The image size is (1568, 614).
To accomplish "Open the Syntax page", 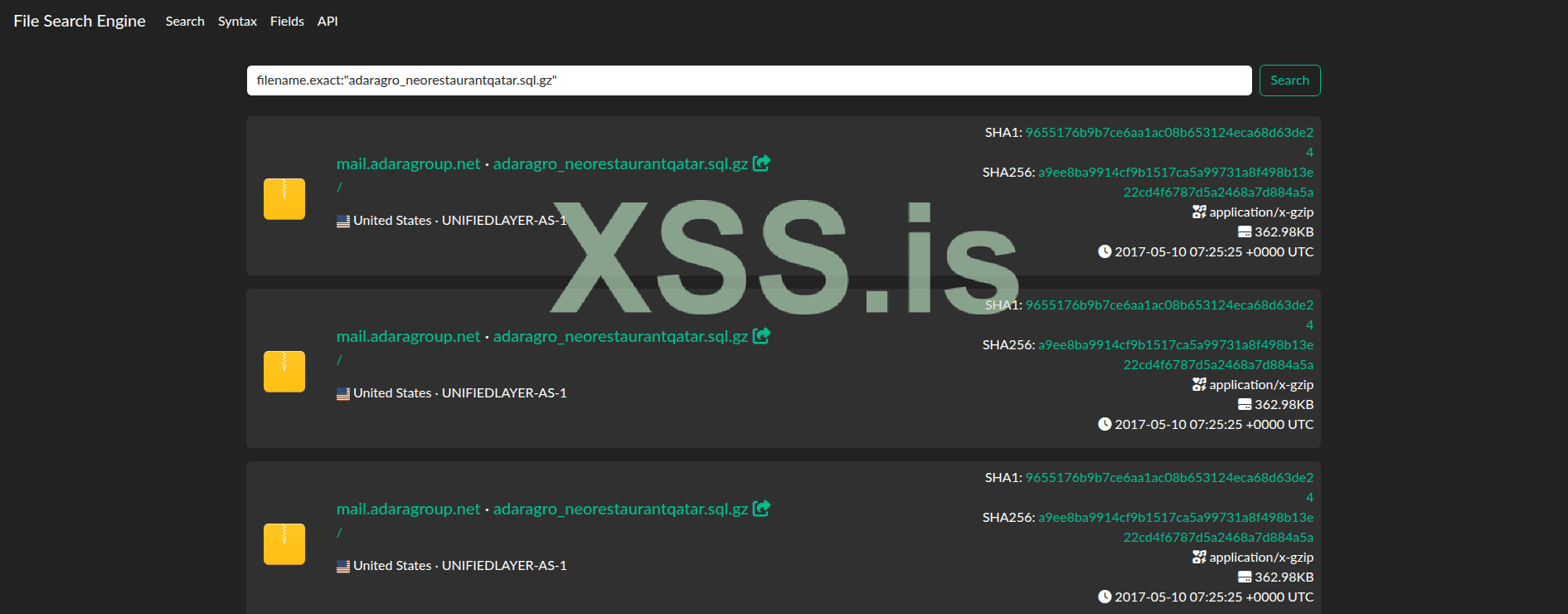I will pyautogui.click(x=237, y=22).
